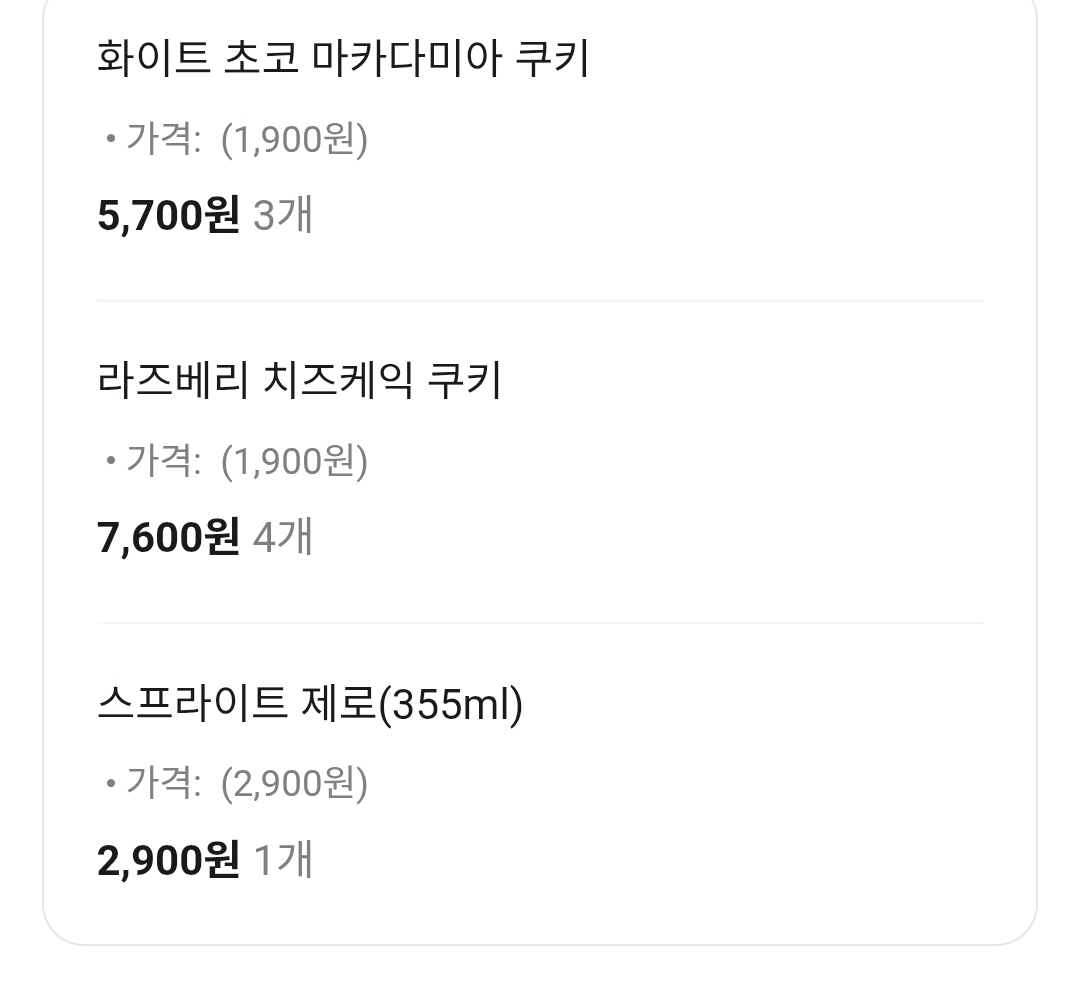Click the bold 2,900원 total price
Viewport: 1079px width, 988px height.
[168, 860]
